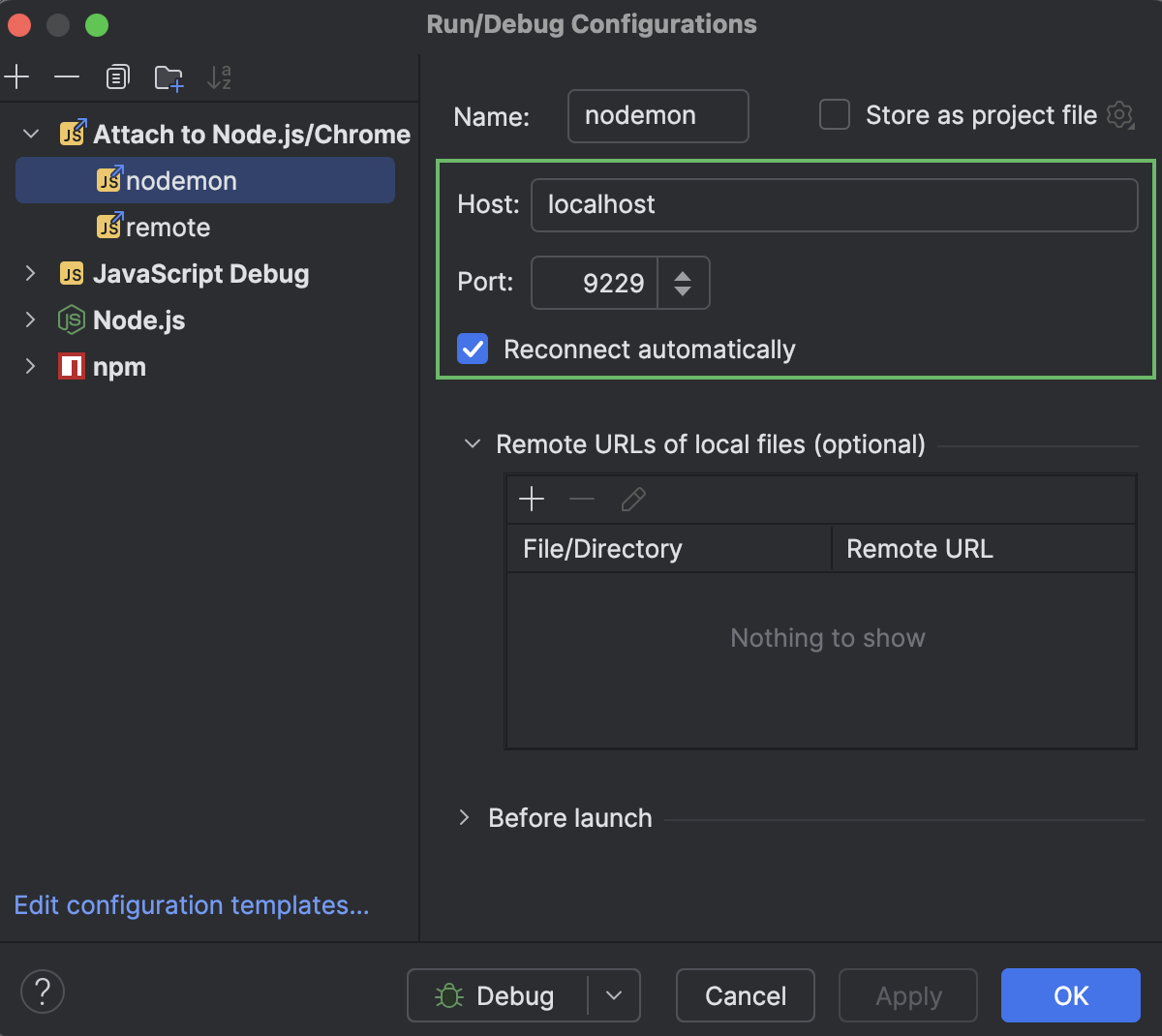1162x1036 pixels.
Task: Select the JavaScript Debug group
Action: coord(199,274)
